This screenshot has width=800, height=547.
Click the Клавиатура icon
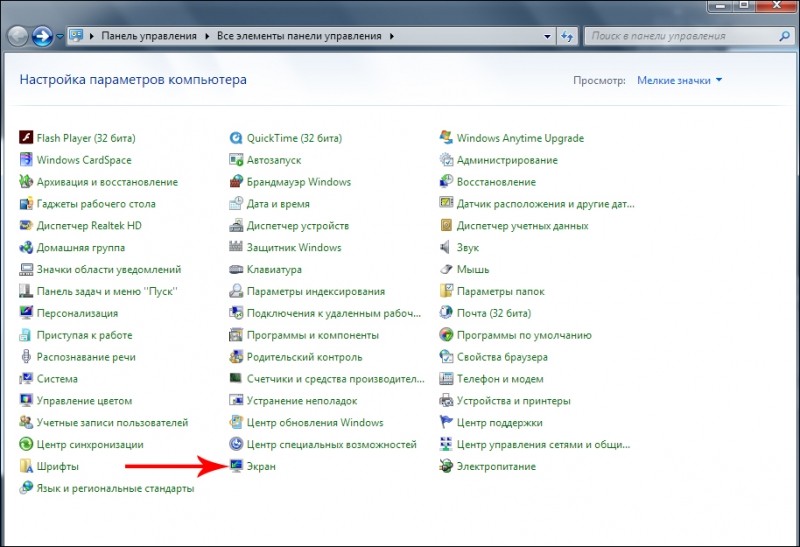click(236, 269)
